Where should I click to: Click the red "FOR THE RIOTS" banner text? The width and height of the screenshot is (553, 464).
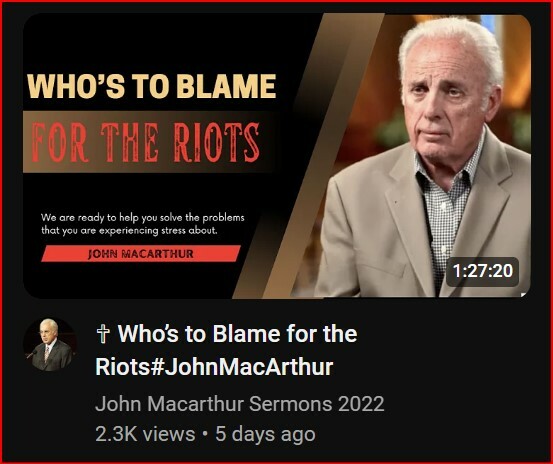click(x=146, y=142)
